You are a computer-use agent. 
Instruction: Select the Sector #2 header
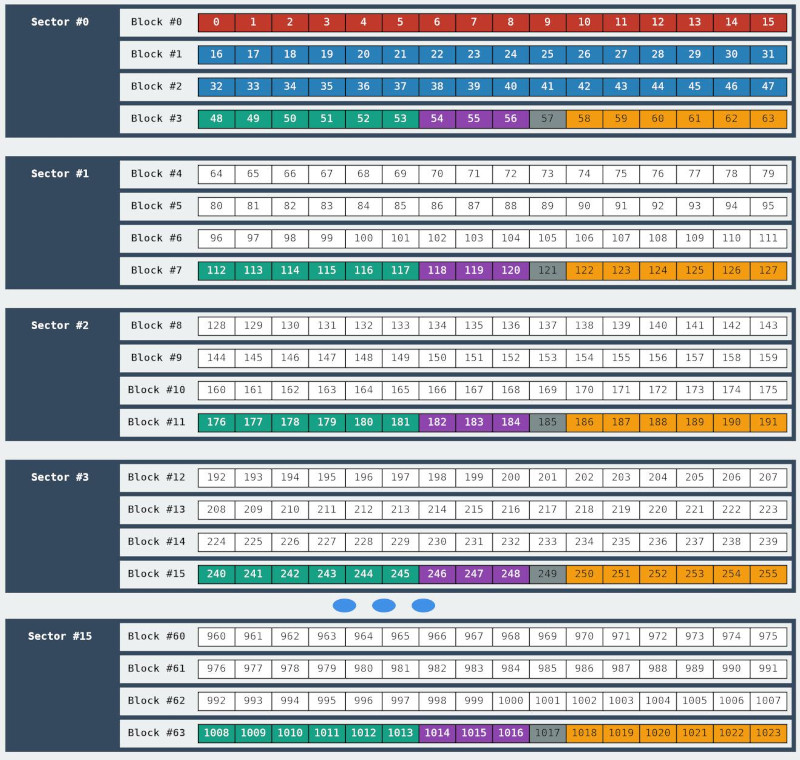click(59, 326)
